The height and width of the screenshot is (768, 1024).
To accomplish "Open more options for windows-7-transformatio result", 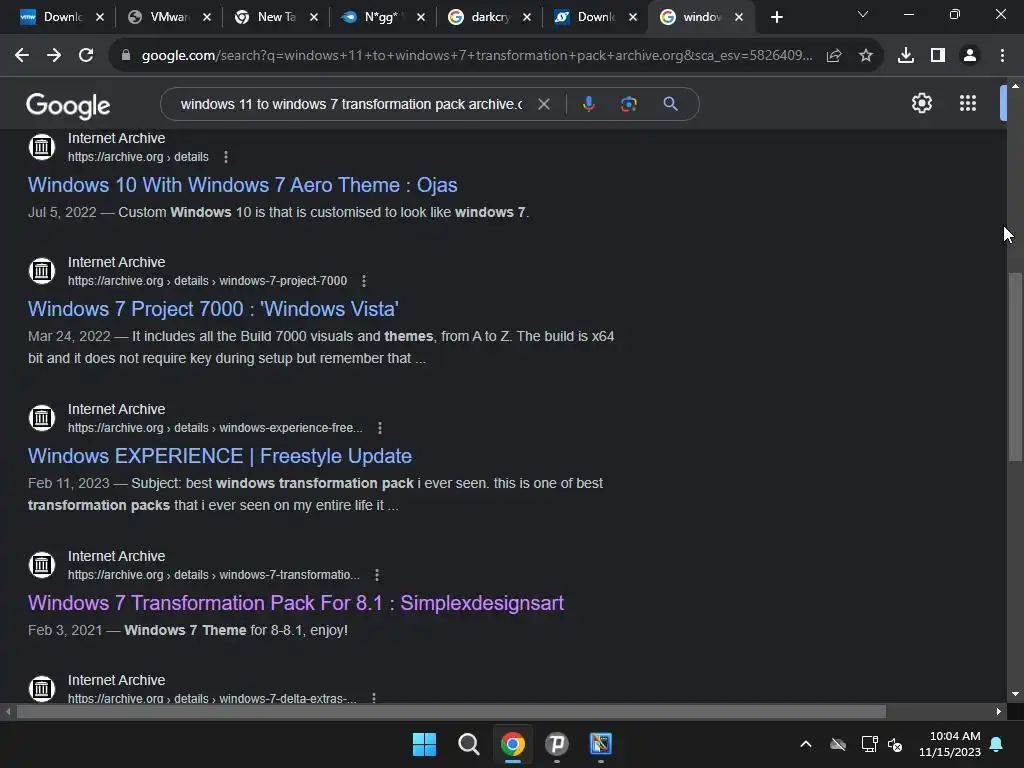I will (377, 575).
